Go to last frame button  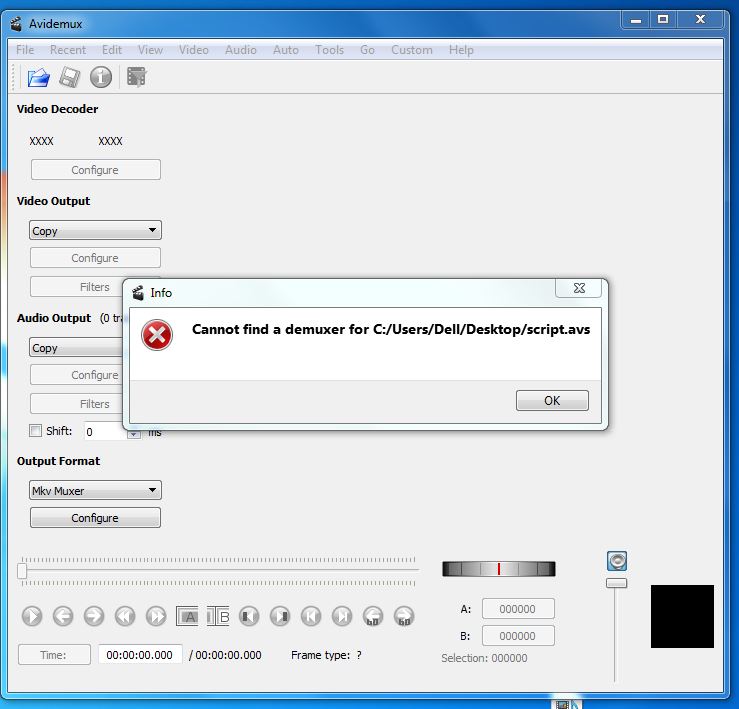tap(342, 616)
